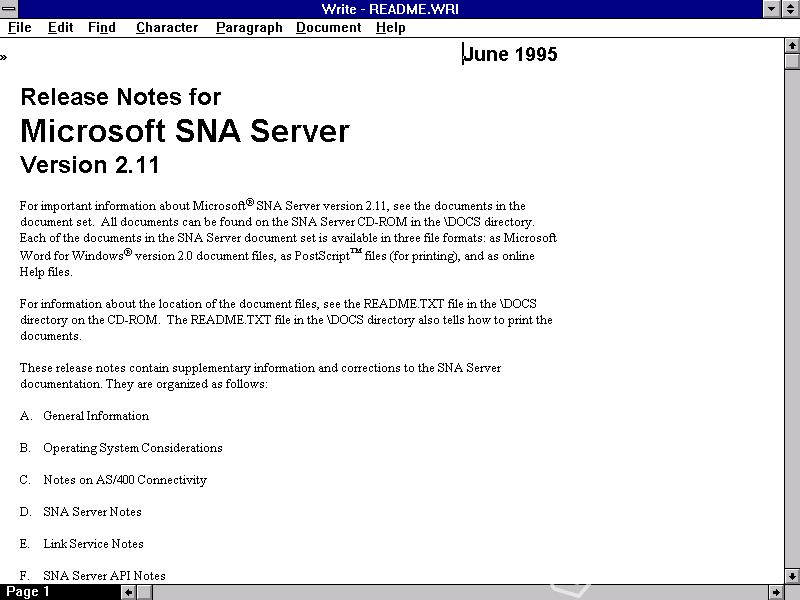Click the horizontal scrollbar thumb box
The image size is (800, 600).
[x=144, y=592]
